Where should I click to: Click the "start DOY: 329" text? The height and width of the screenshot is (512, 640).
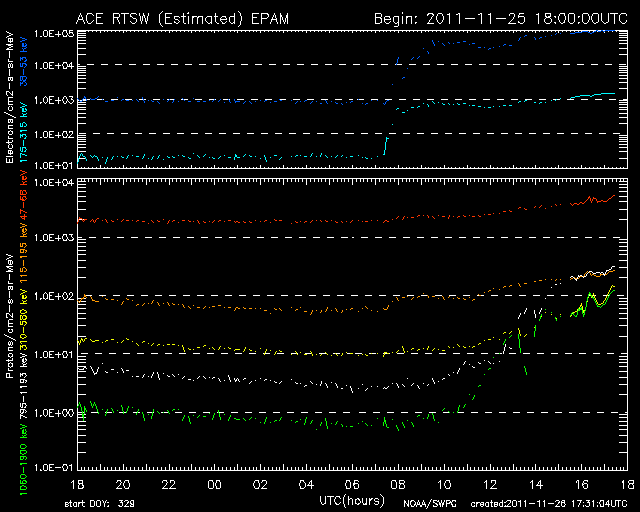click(100, 504)
